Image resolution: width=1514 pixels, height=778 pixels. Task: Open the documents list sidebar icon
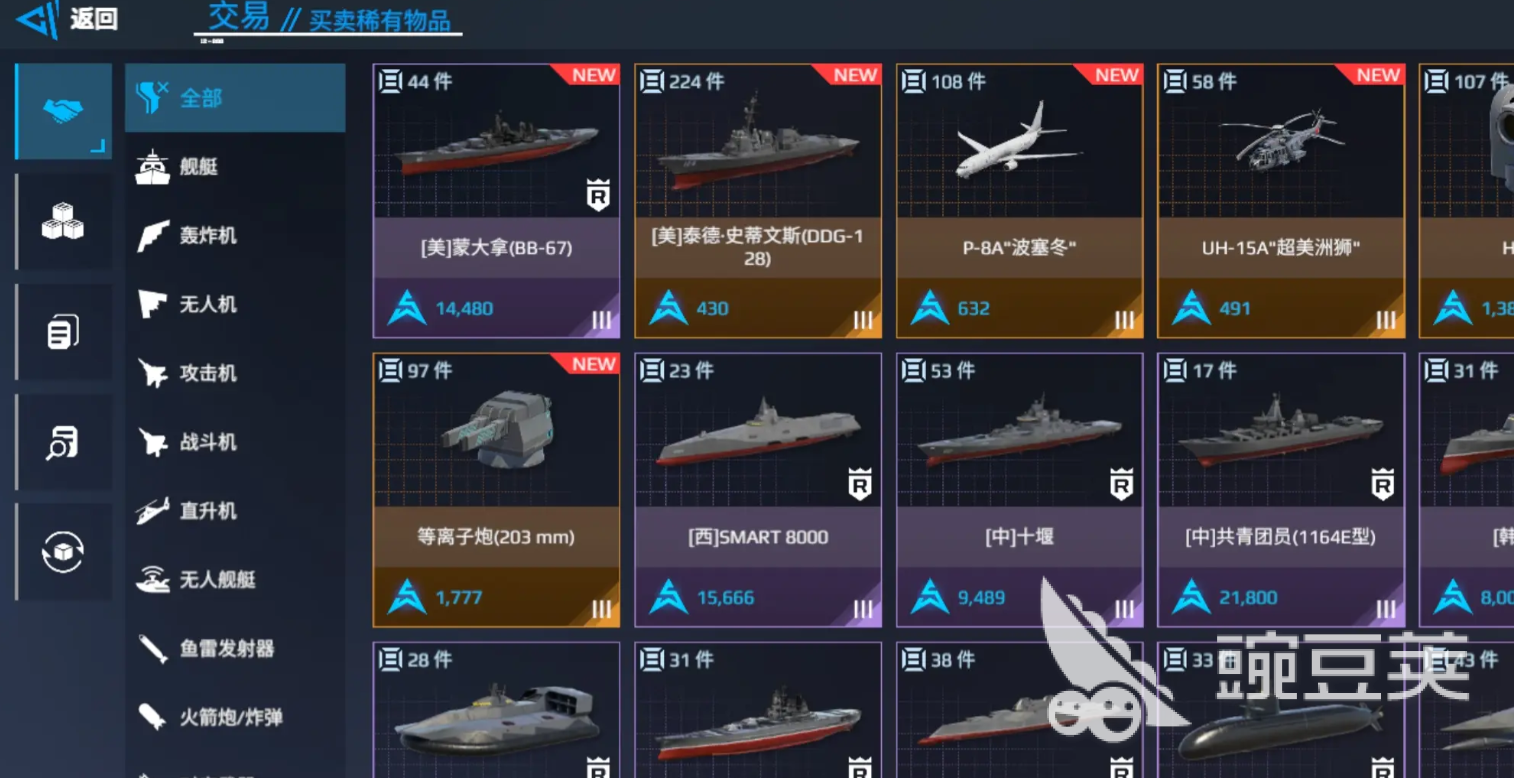click(x=63, y=331)
